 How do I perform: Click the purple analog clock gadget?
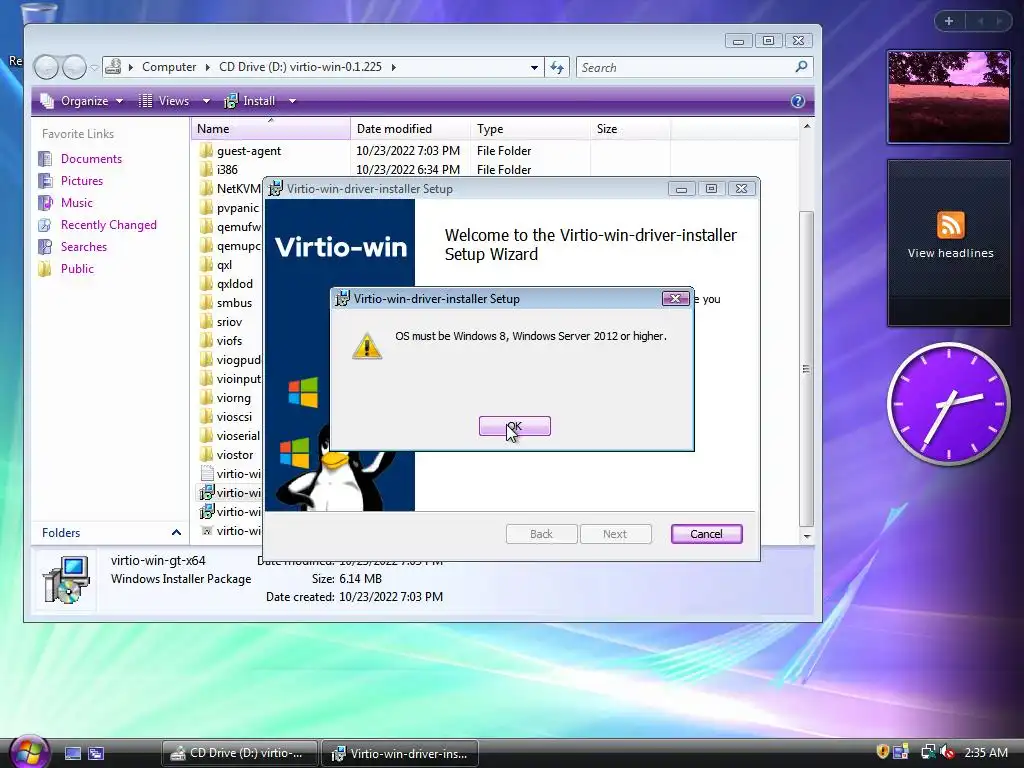(x=948, y=404)
